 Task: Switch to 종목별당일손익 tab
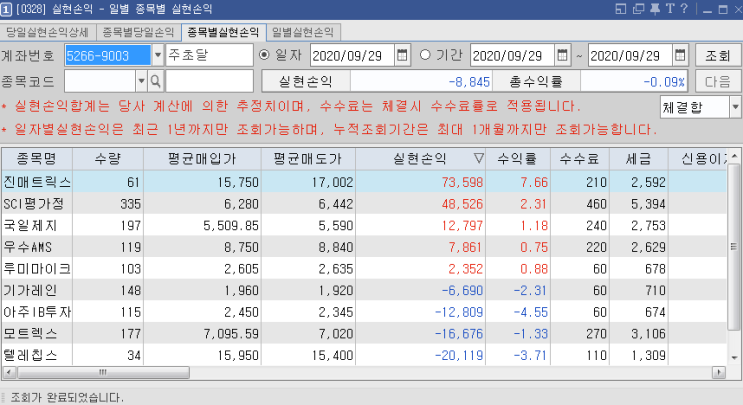(138, 32)
